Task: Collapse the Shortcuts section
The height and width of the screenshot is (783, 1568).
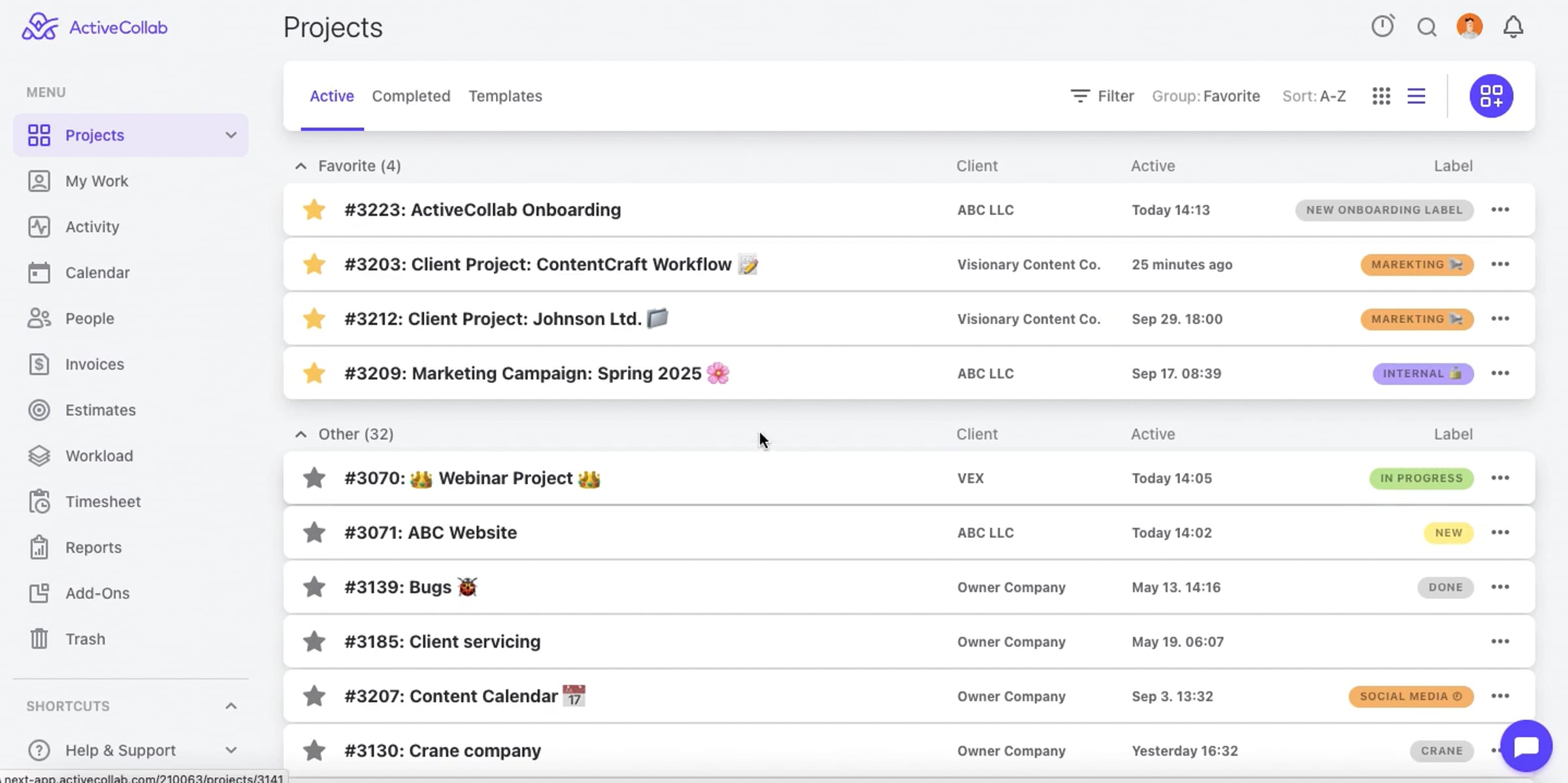Action: (231, 706)
